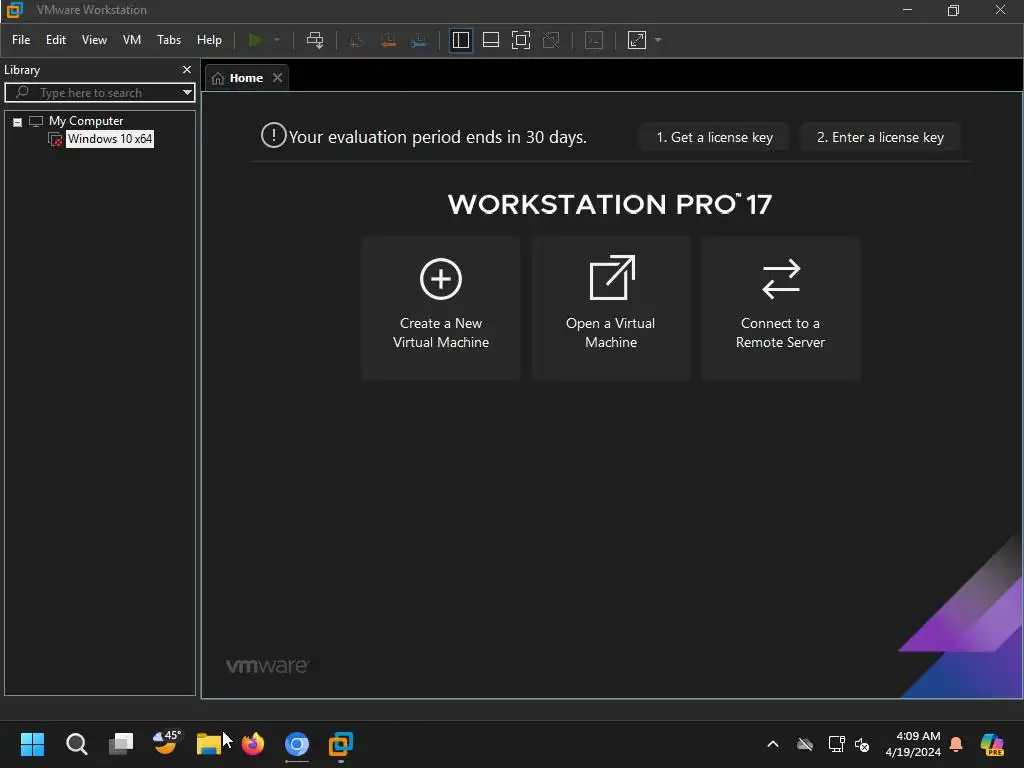This screenshot has width=1024, height=768.
Task: Open the stretch display dropdown arrow
Action: point(658,40)
